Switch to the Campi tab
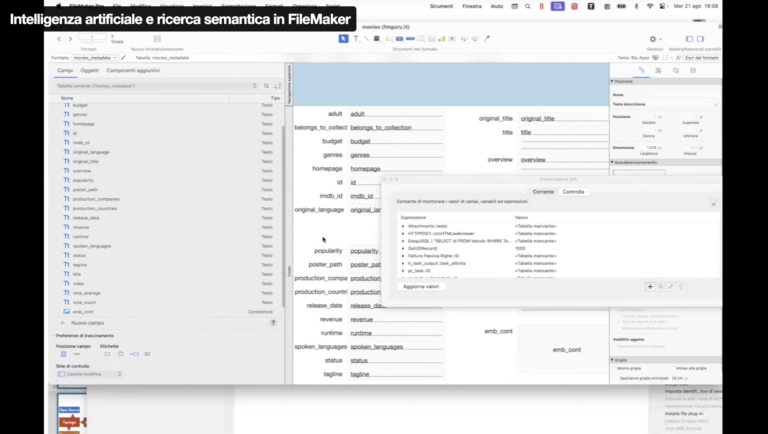This screenshot has width=768, height=434. pos(65,71)
